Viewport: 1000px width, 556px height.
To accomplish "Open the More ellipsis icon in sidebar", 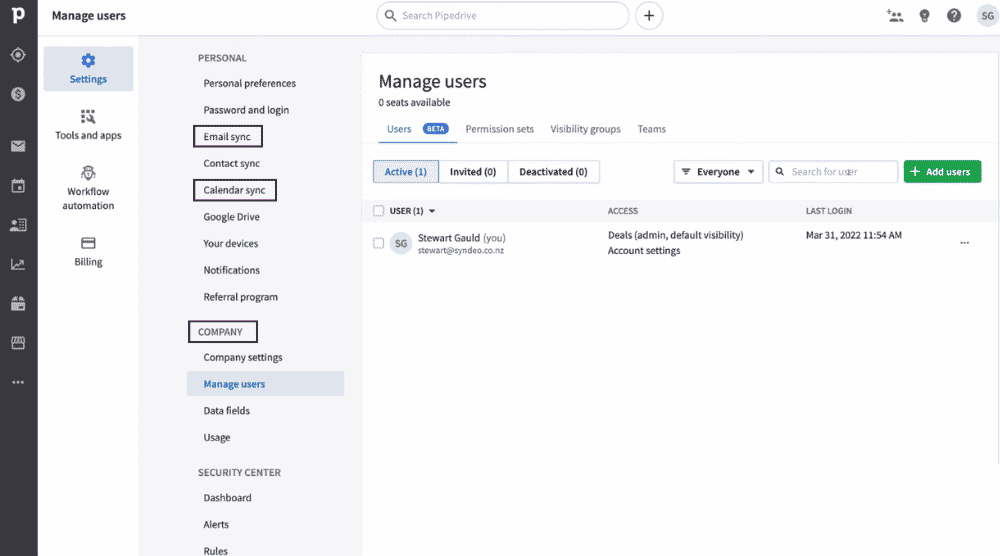I will pos(18,383).
